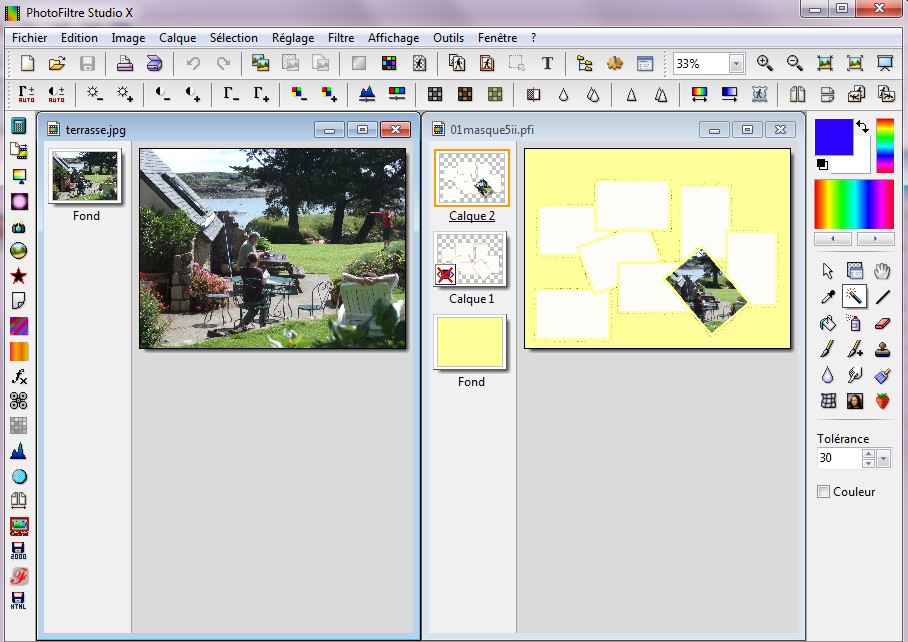Click the Print icon

click(125, 63)
